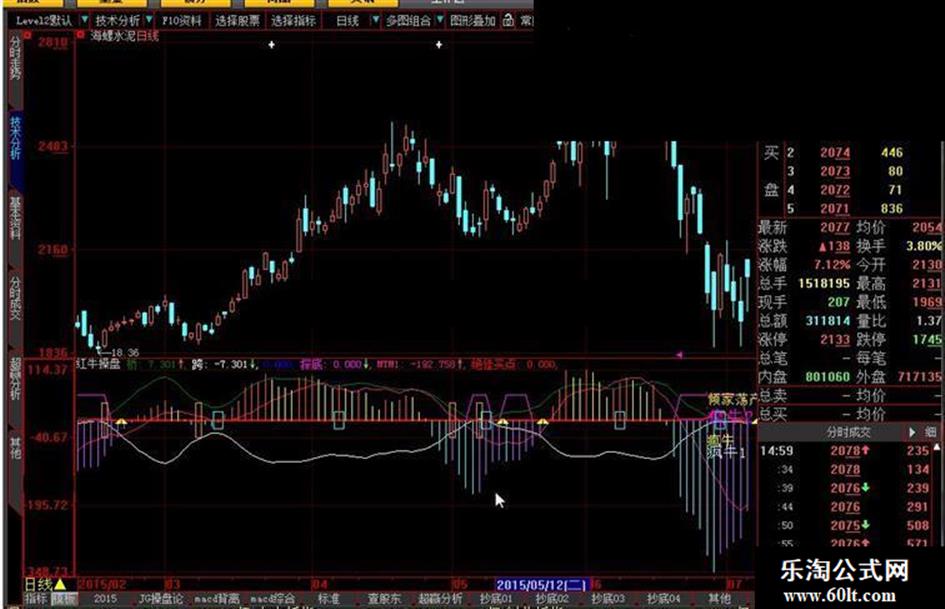945x609 pixels.
Task: Select 标准 bottom tab
Action: tap(328, 599)
